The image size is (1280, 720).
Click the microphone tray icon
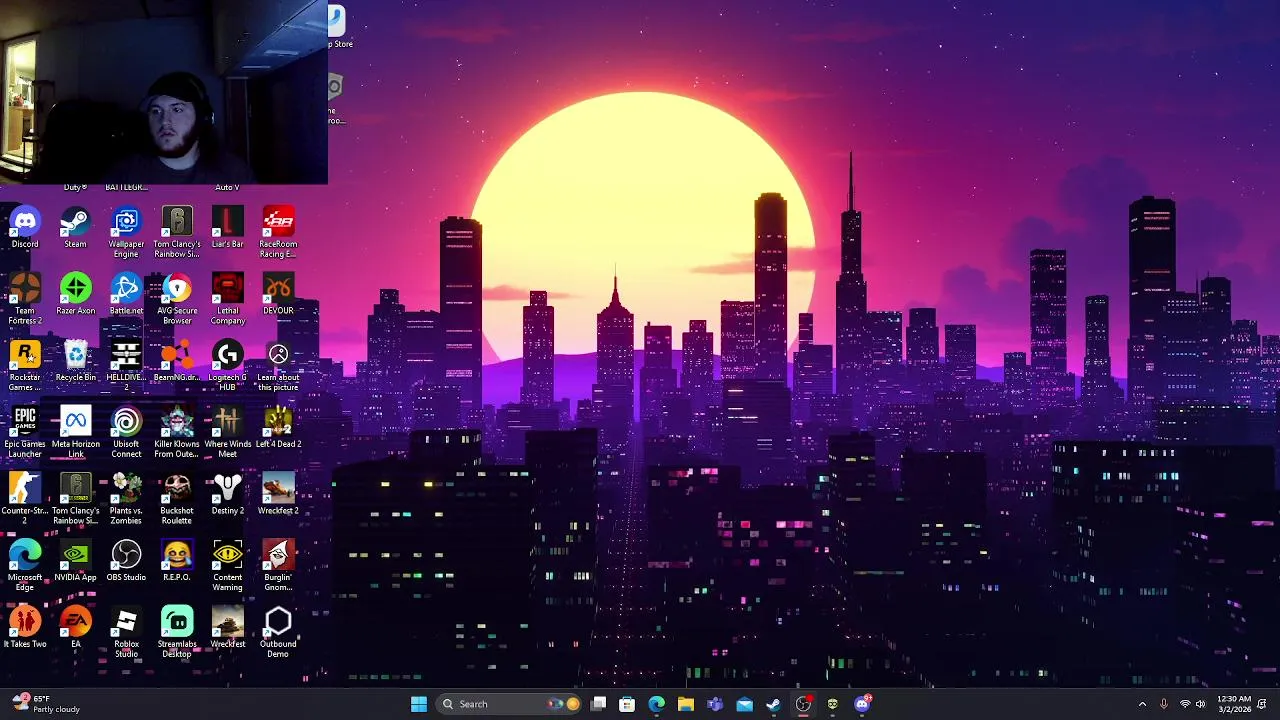[x=1164, y=704]
